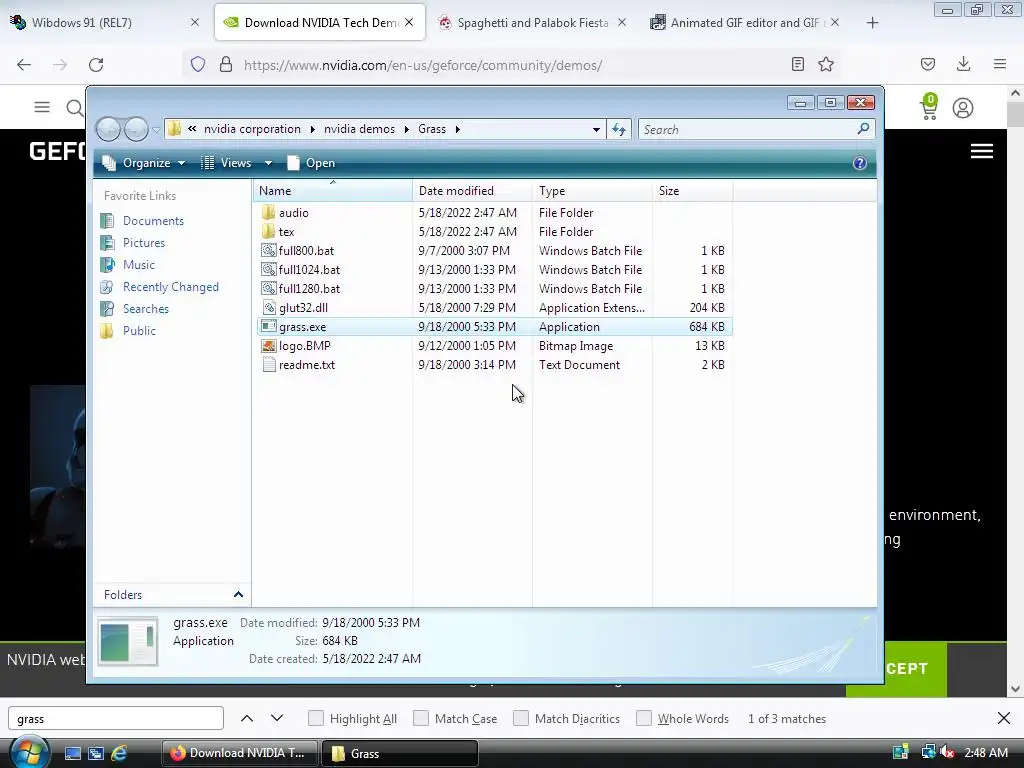Viewport: 1024px width, 768px height.
Task: Click Open toolbar button
Action: [312, 163]
